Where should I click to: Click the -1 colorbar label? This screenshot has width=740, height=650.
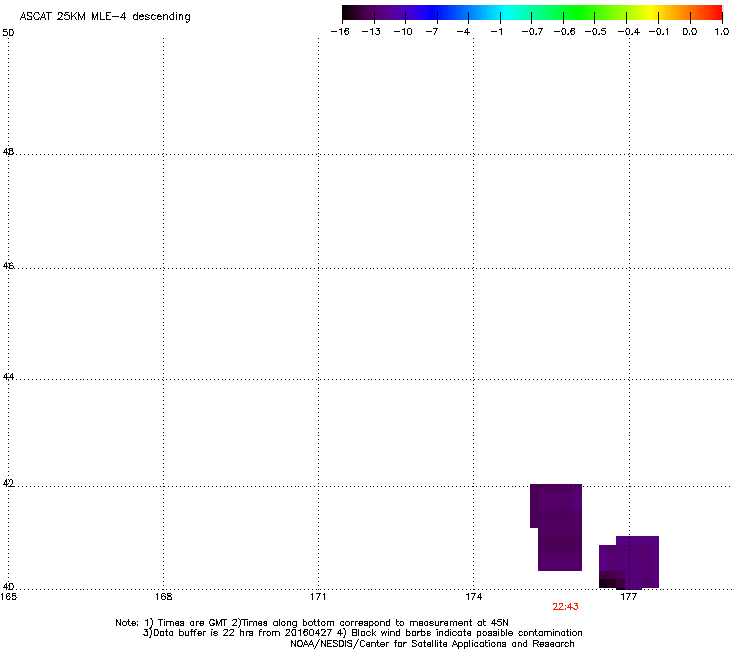[x=496, y=32]
